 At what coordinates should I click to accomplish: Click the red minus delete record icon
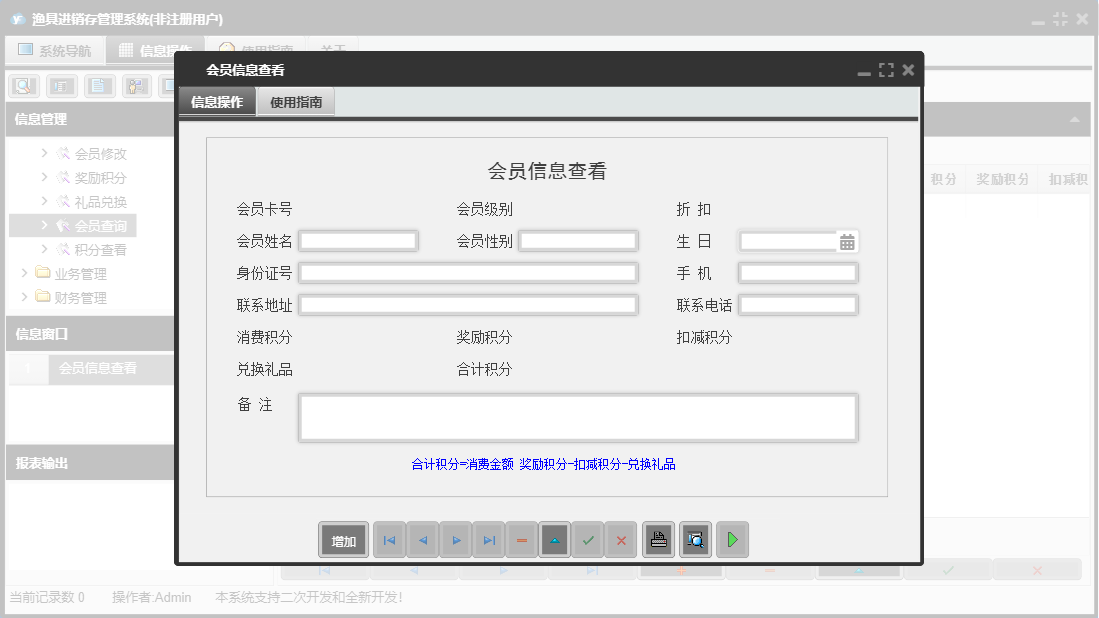pyautogui.click(x=521, y=539)
